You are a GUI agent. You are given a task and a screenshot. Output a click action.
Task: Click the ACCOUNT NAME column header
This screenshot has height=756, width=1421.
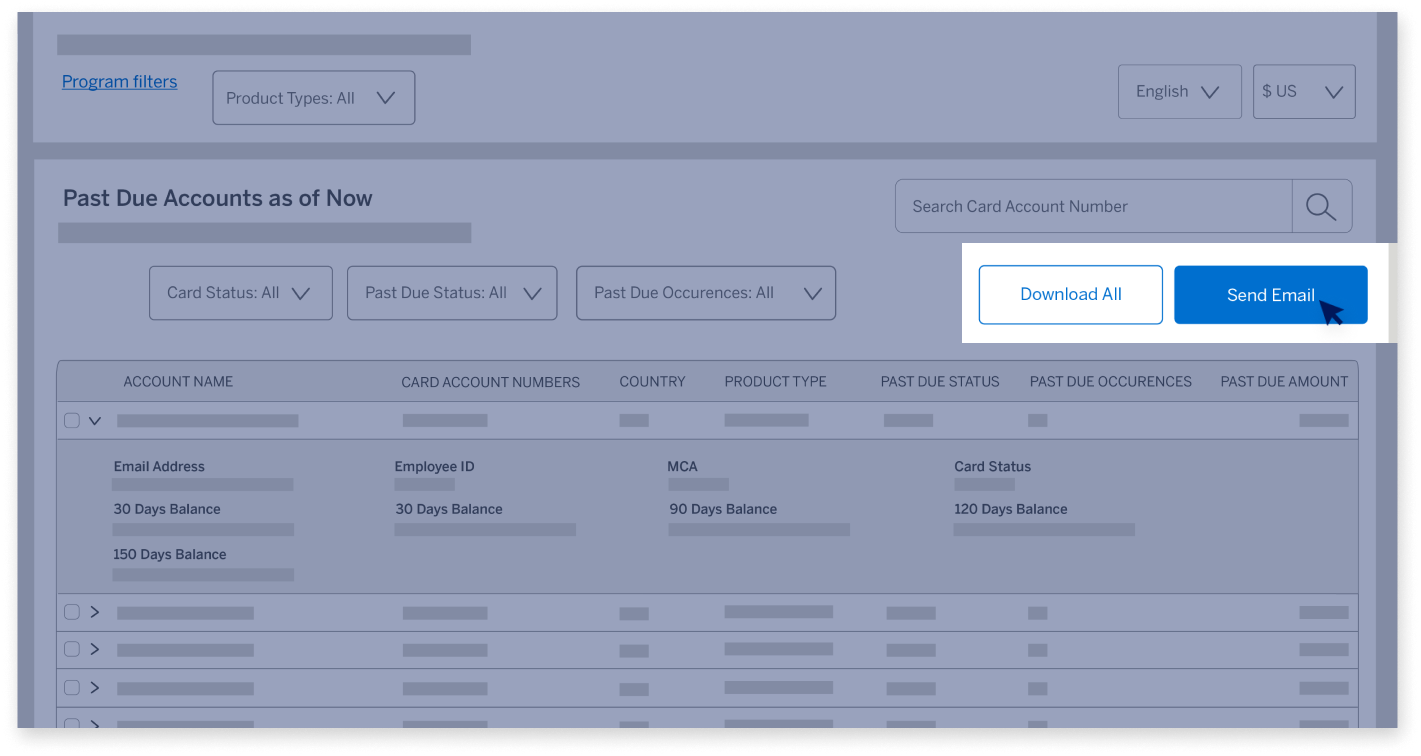click(178, 381)
